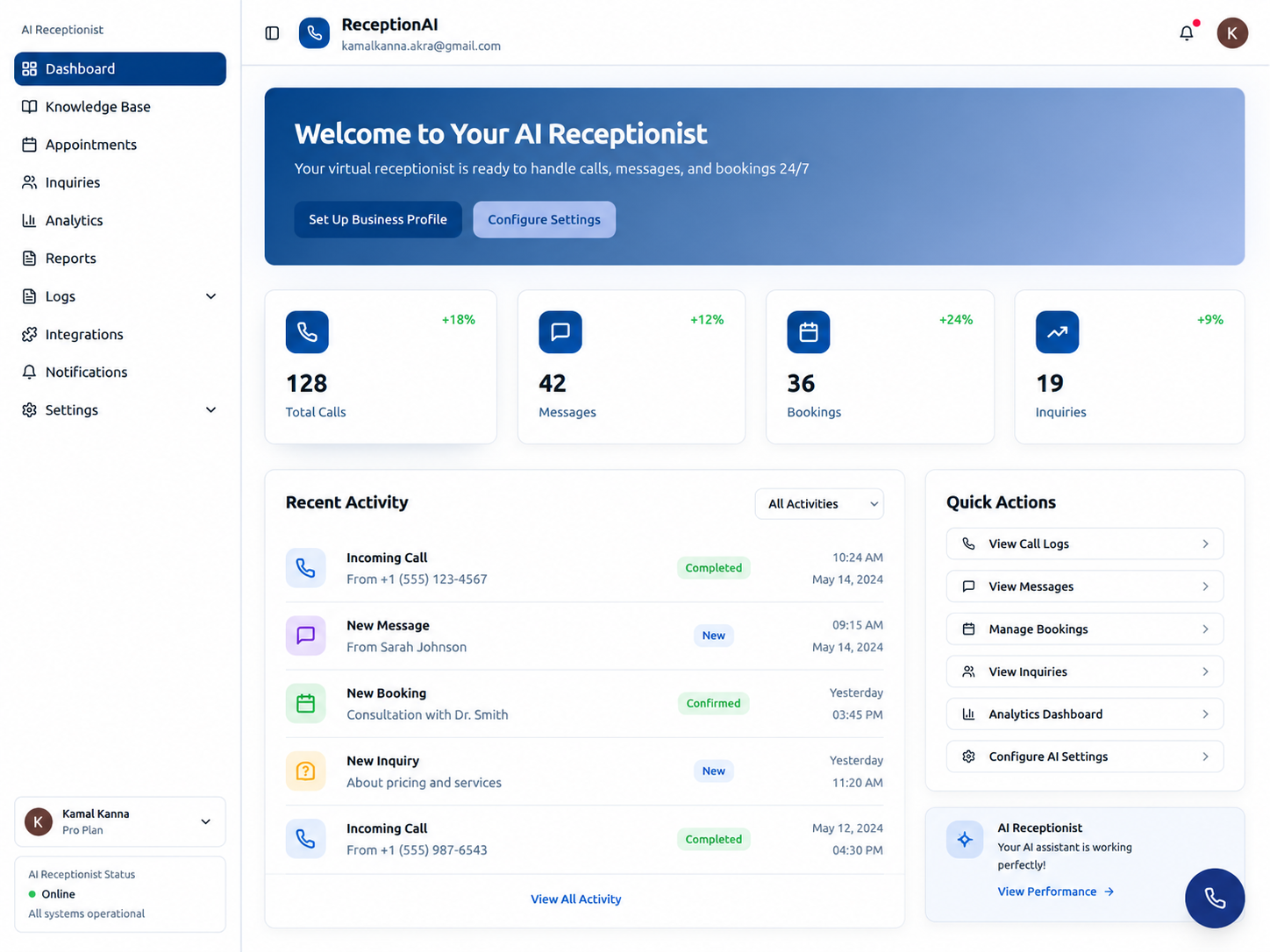The image size is (1270, 952).
Task: Click the Inquiries trend arrow icon
Action: (x=1057, y=332)
